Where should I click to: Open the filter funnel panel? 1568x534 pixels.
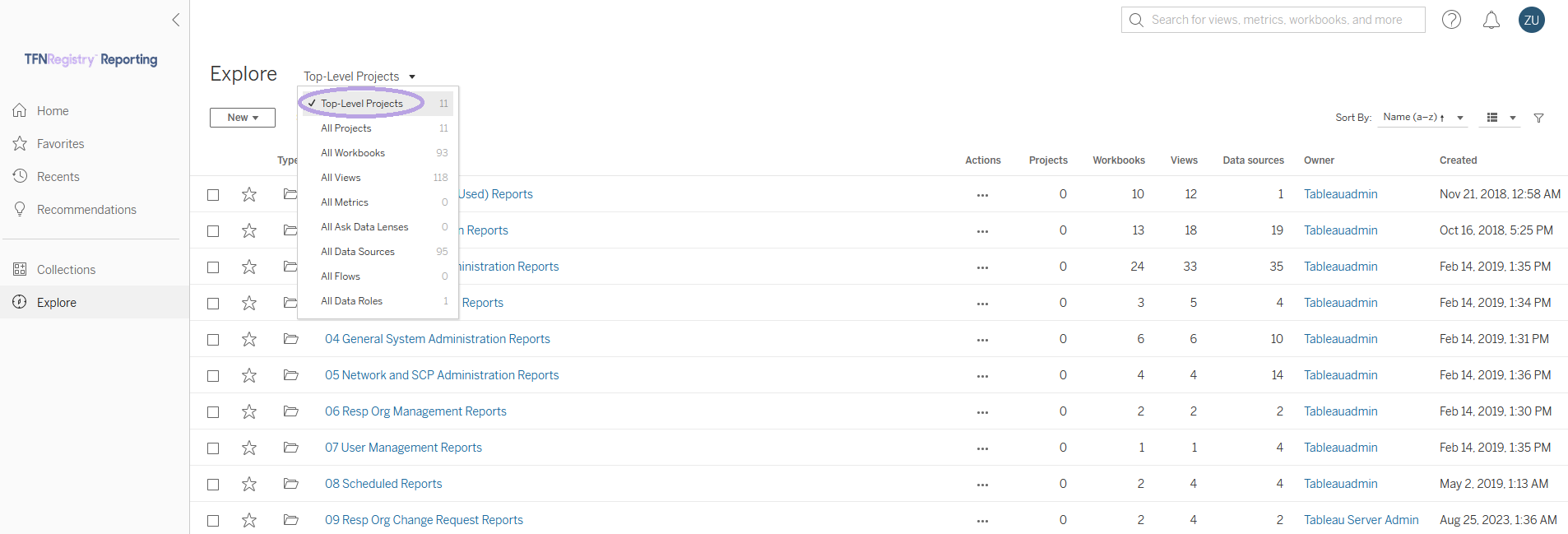point(1538,118)
